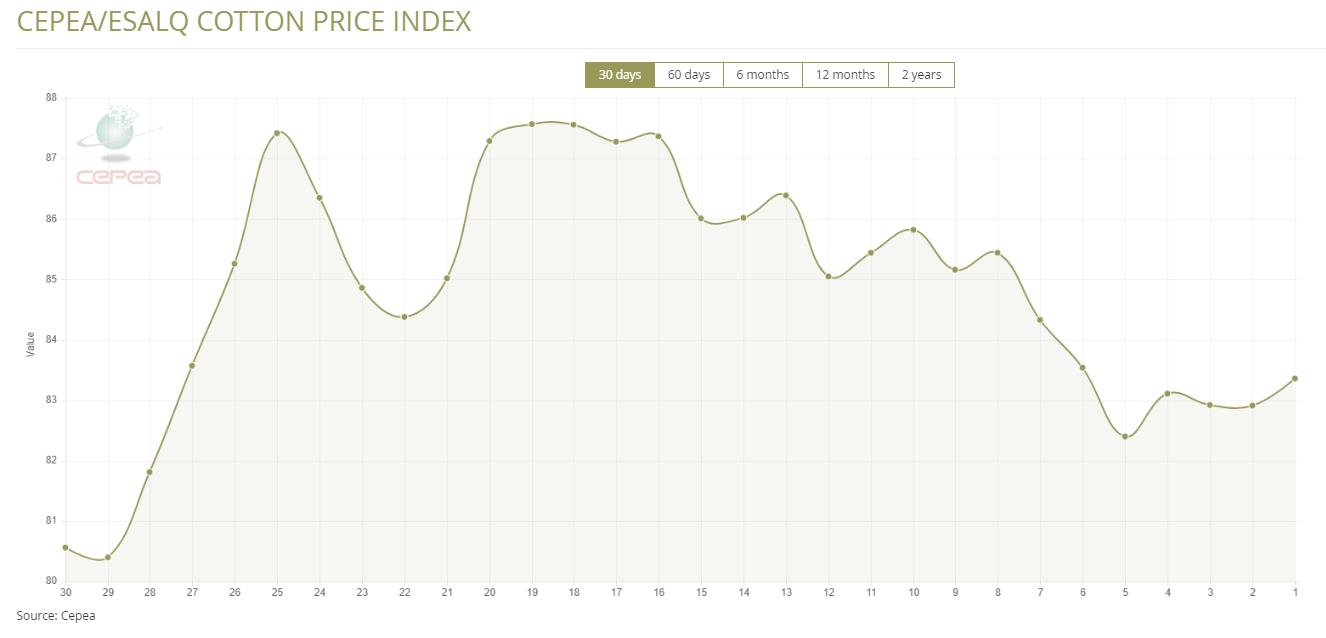Pick the data marker at day 19

(x=532, y=124)
